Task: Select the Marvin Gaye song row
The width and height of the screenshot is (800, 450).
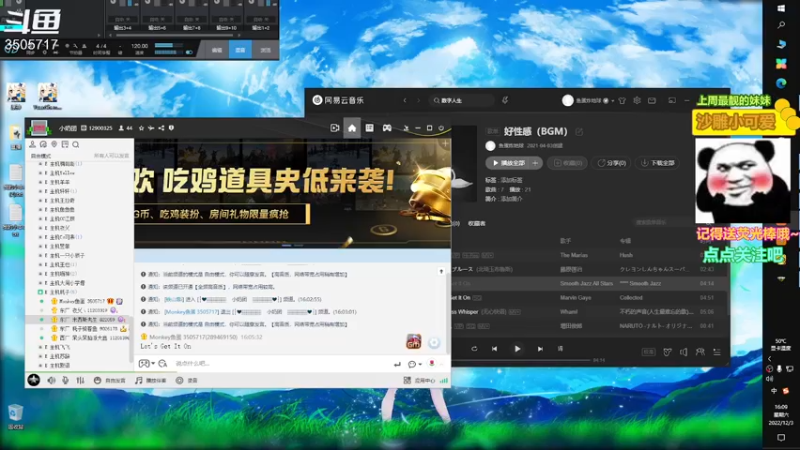Action: (x=589, y=297)
